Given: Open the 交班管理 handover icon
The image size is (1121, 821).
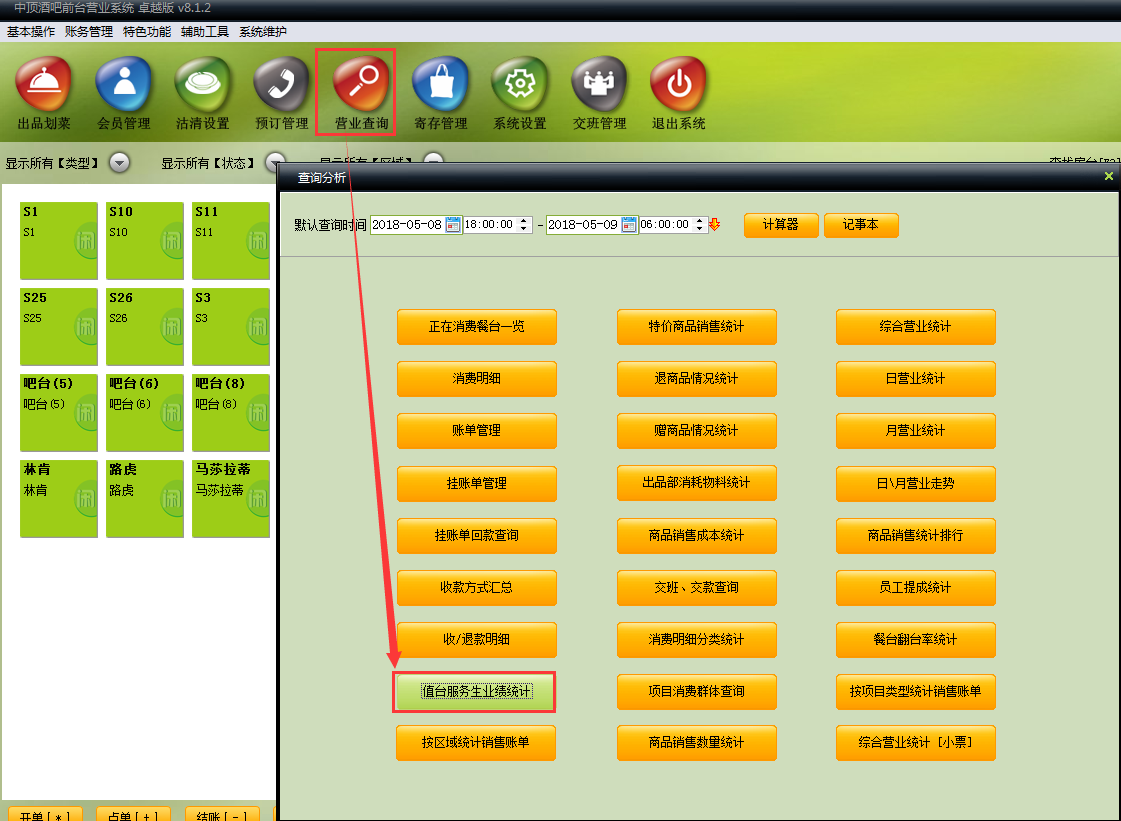Looking at the screenshot, I should [x=599, y=86].
